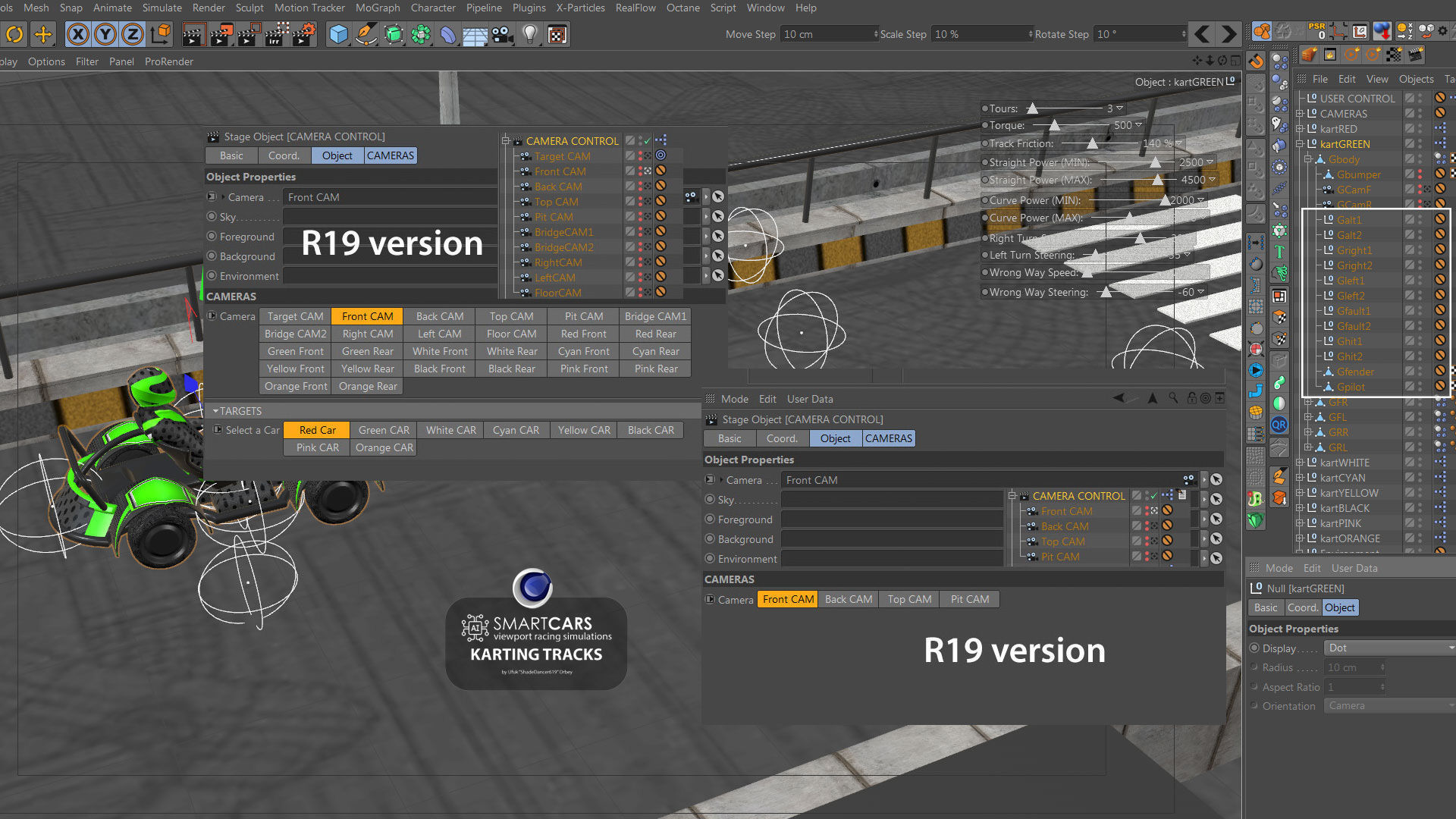Select the Cube primitive tool
Screen dimensions: 1456x819
tap(339, 34)
